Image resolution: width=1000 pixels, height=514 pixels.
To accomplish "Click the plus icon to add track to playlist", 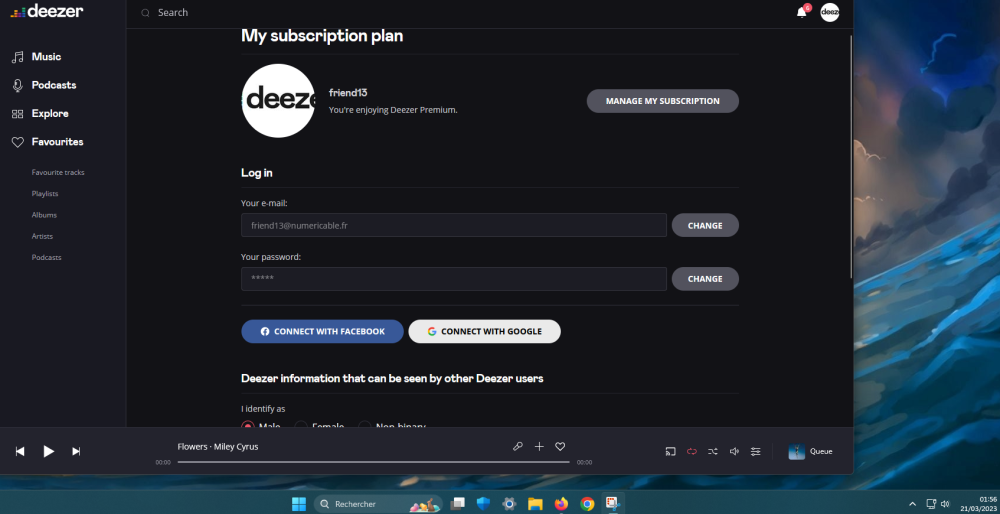I will [x=539, y=447].
